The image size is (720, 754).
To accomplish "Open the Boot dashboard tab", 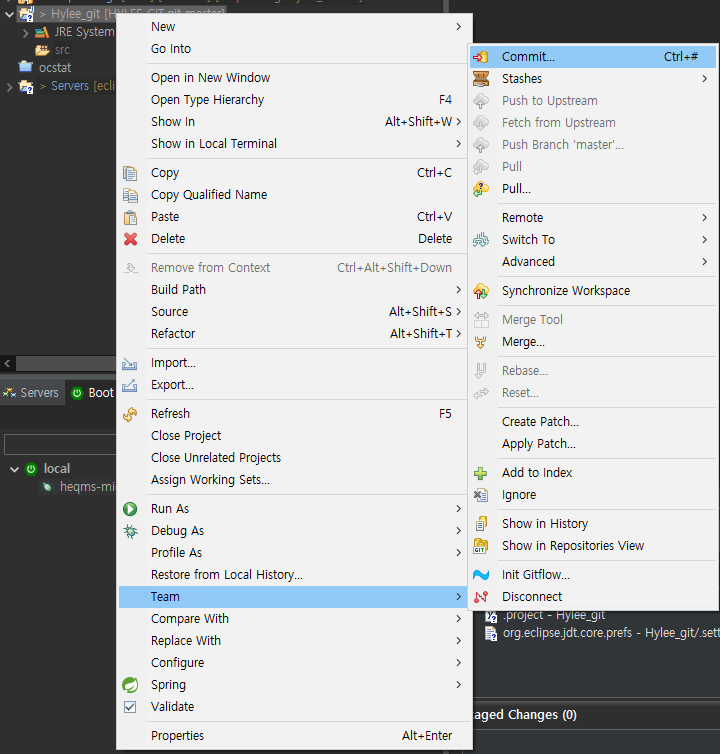I will [92, 393].
